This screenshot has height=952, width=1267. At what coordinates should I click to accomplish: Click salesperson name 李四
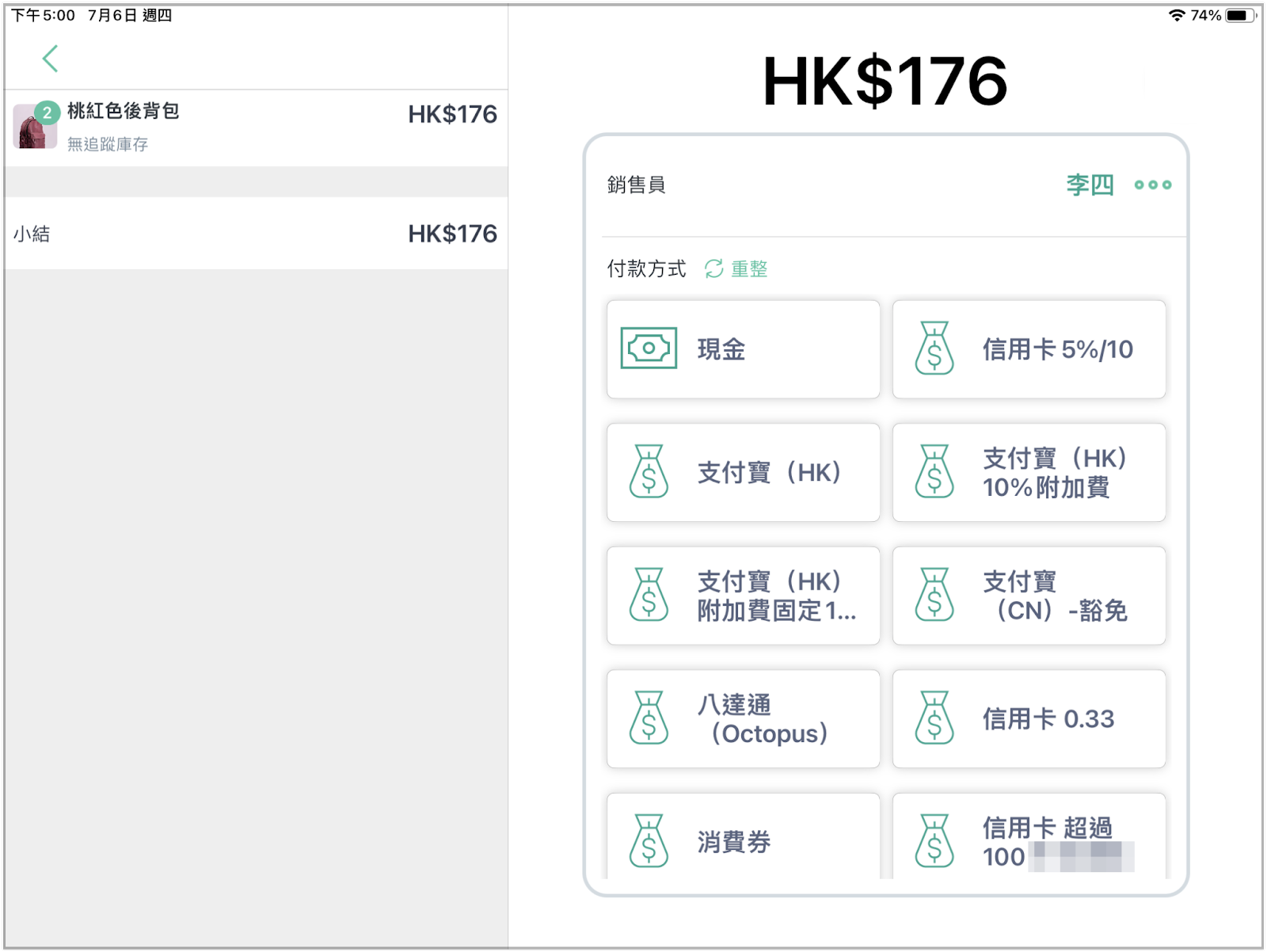(1090, 185)
